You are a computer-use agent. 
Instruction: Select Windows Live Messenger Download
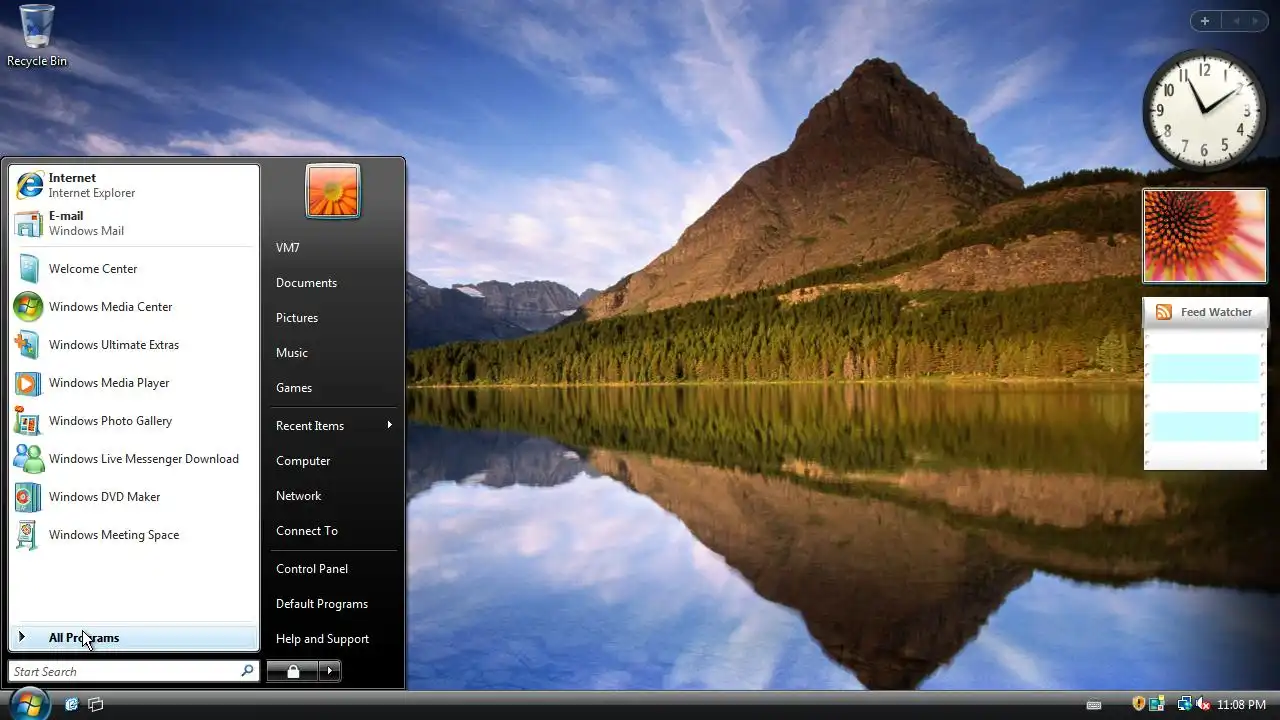(134, 459)
